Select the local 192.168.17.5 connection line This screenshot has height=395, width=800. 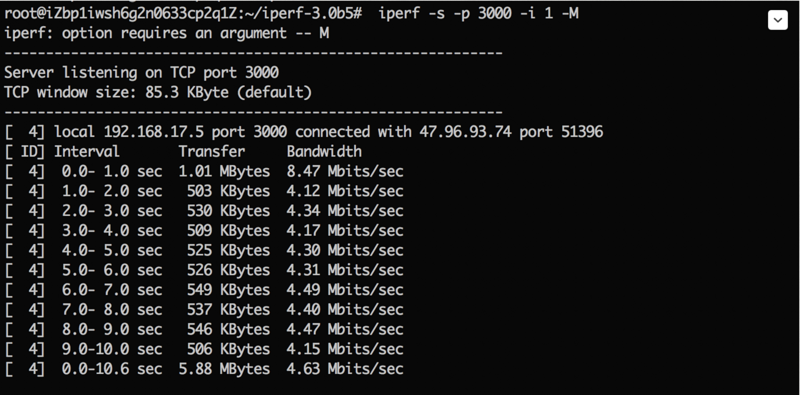tap(304, 132)
